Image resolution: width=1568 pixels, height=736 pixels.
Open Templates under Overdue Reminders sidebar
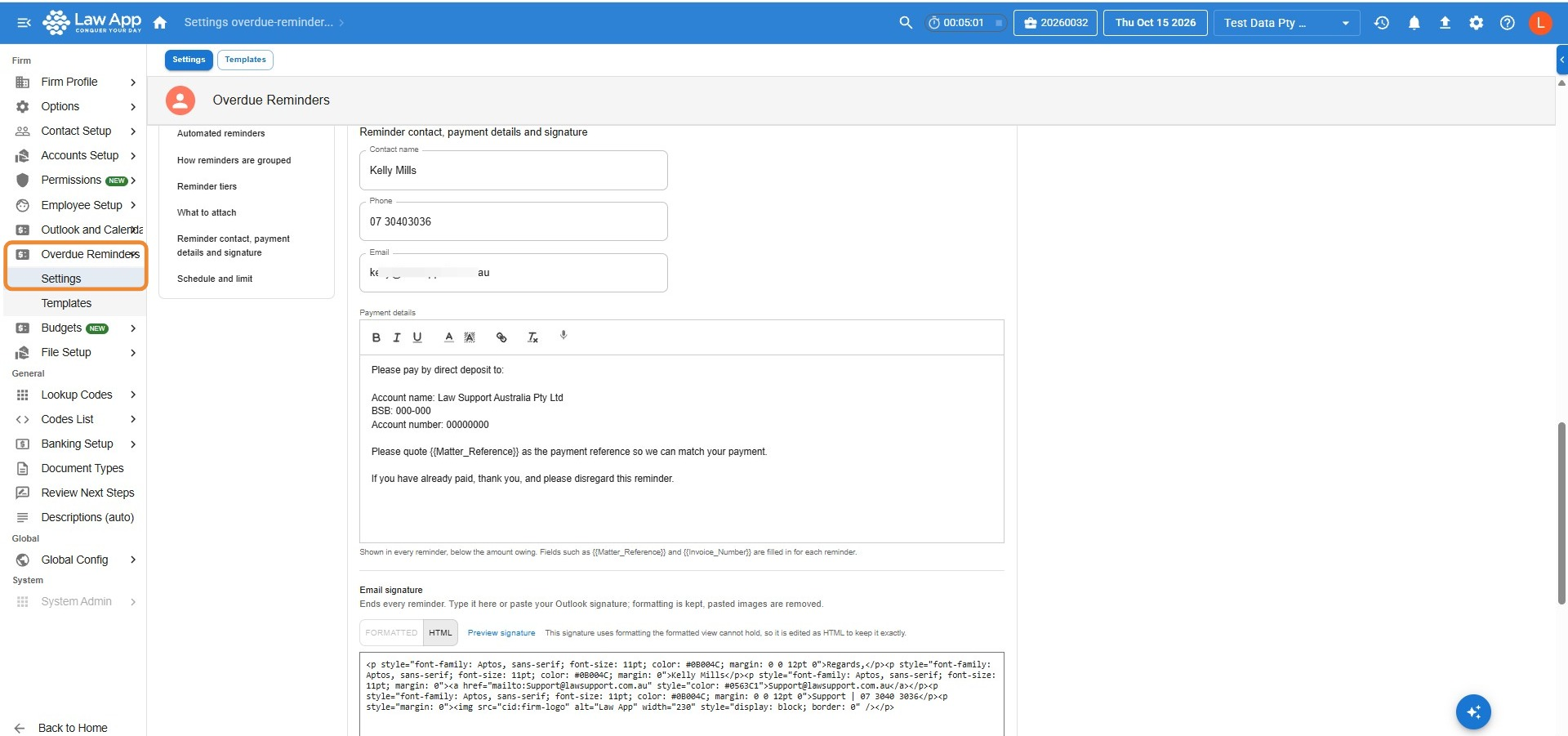tap(66, 303)
